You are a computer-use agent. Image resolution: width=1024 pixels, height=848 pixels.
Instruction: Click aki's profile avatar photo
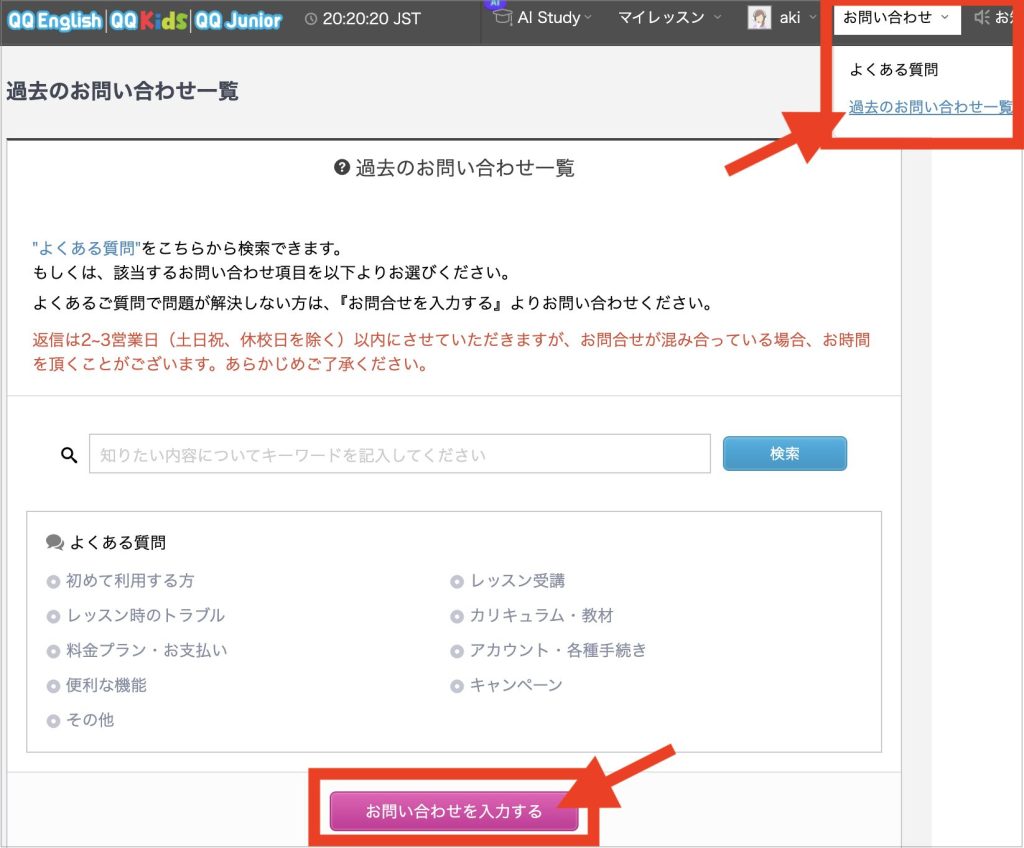pos(761,17)
